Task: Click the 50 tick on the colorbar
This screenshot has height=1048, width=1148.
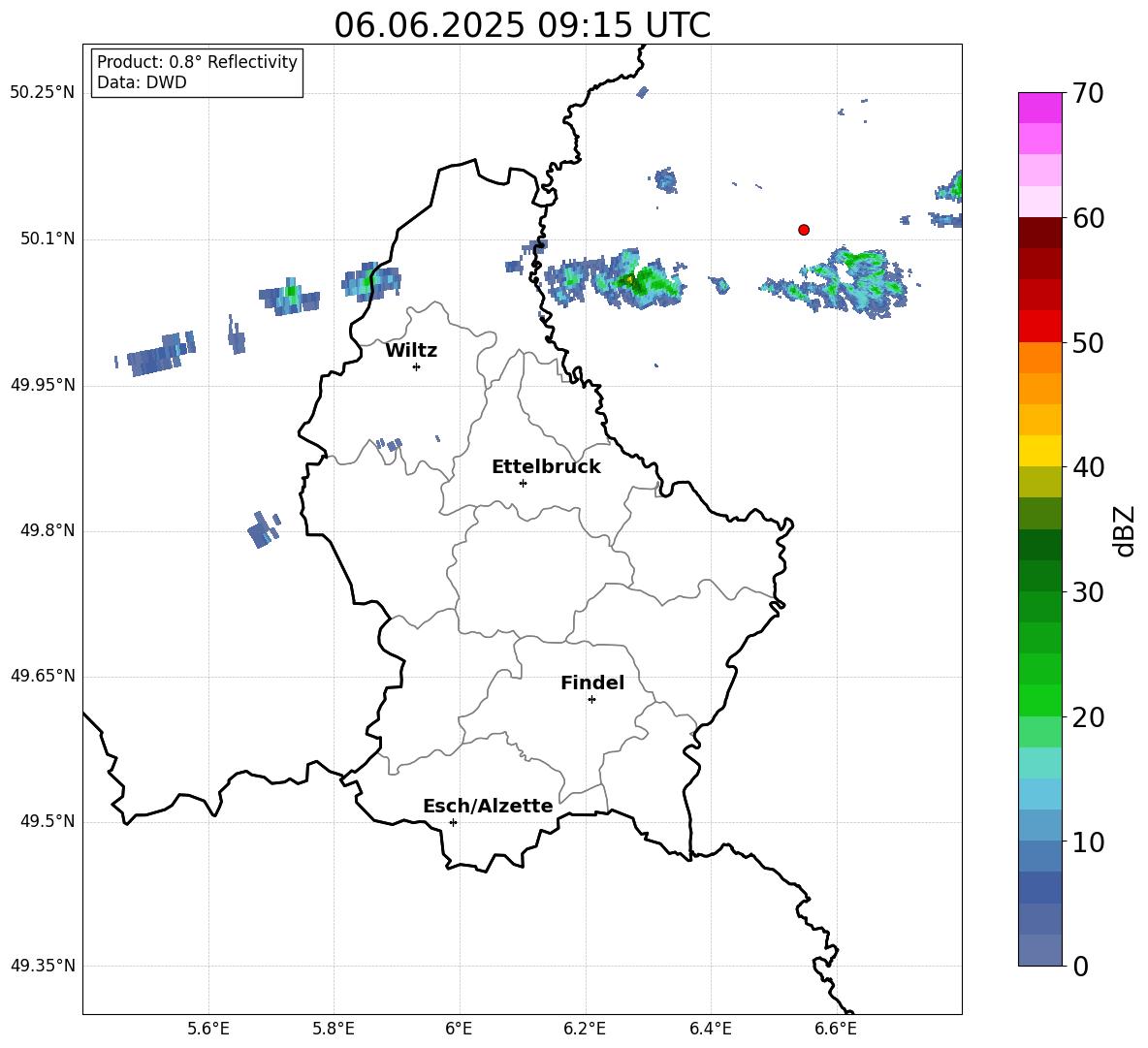Action: [1088, 343]
